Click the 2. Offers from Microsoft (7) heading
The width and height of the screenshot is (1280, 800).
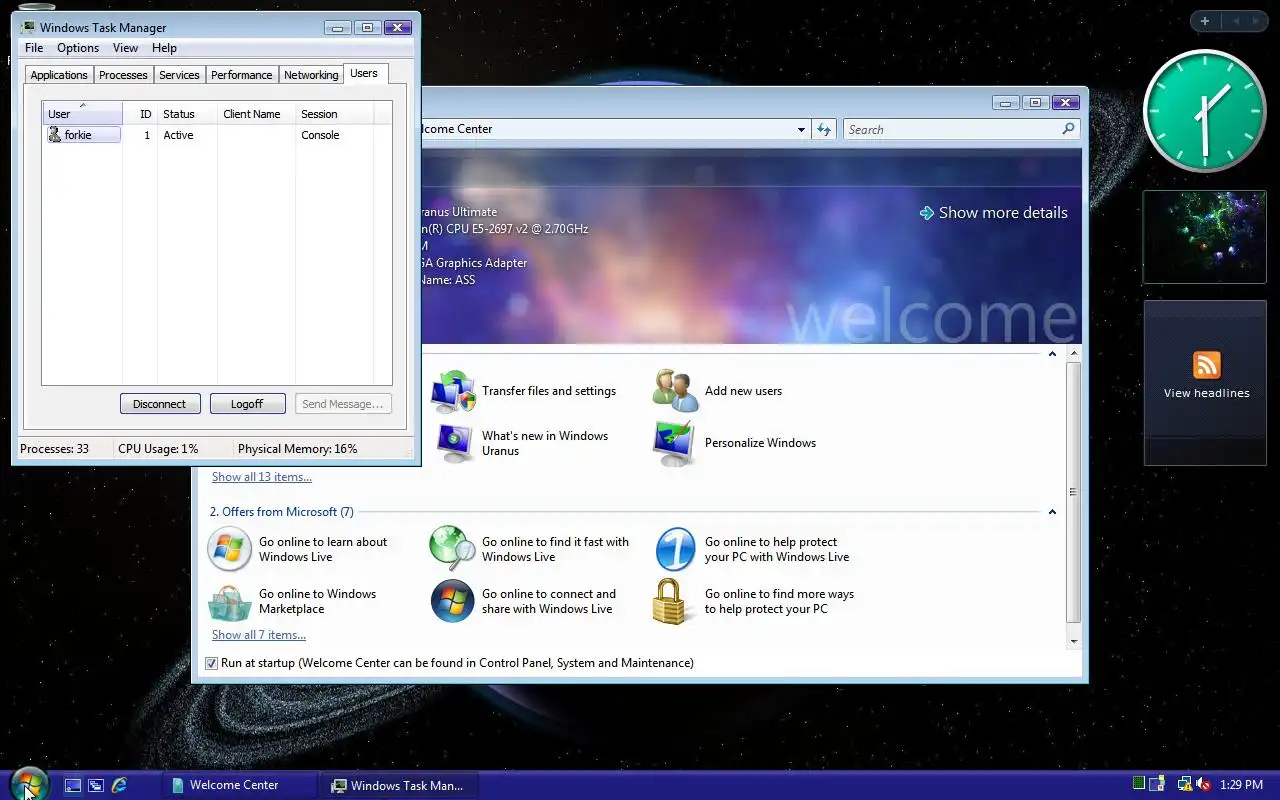(281, 512)
